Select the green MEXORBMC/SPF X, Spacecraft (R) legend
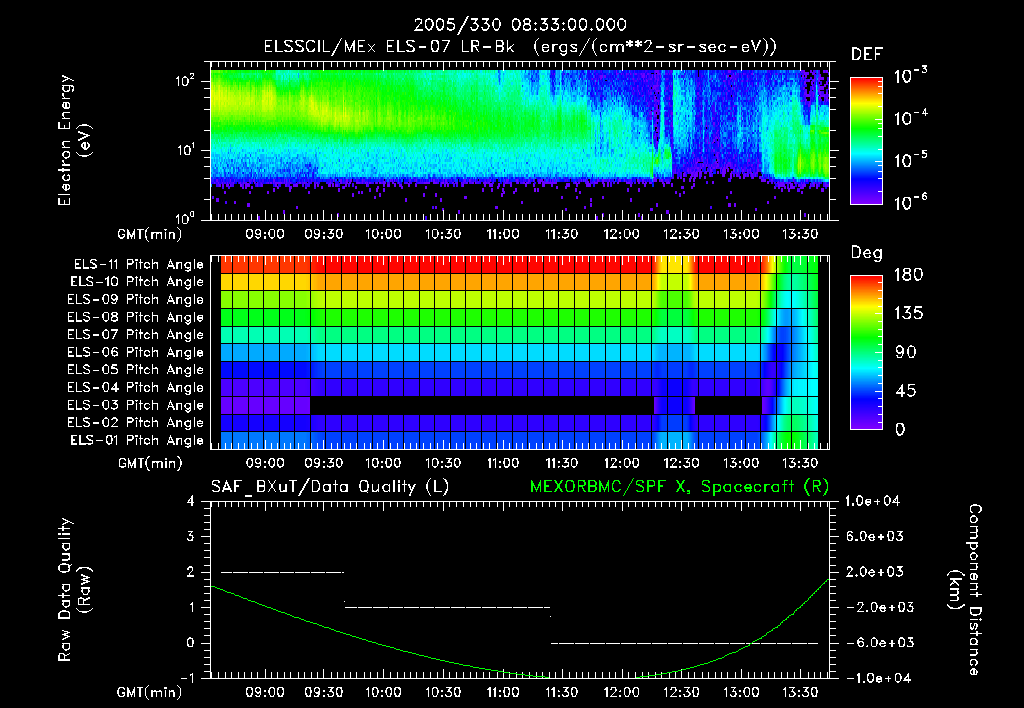This screenshot has height=708, width=1024. pos(679,487)
